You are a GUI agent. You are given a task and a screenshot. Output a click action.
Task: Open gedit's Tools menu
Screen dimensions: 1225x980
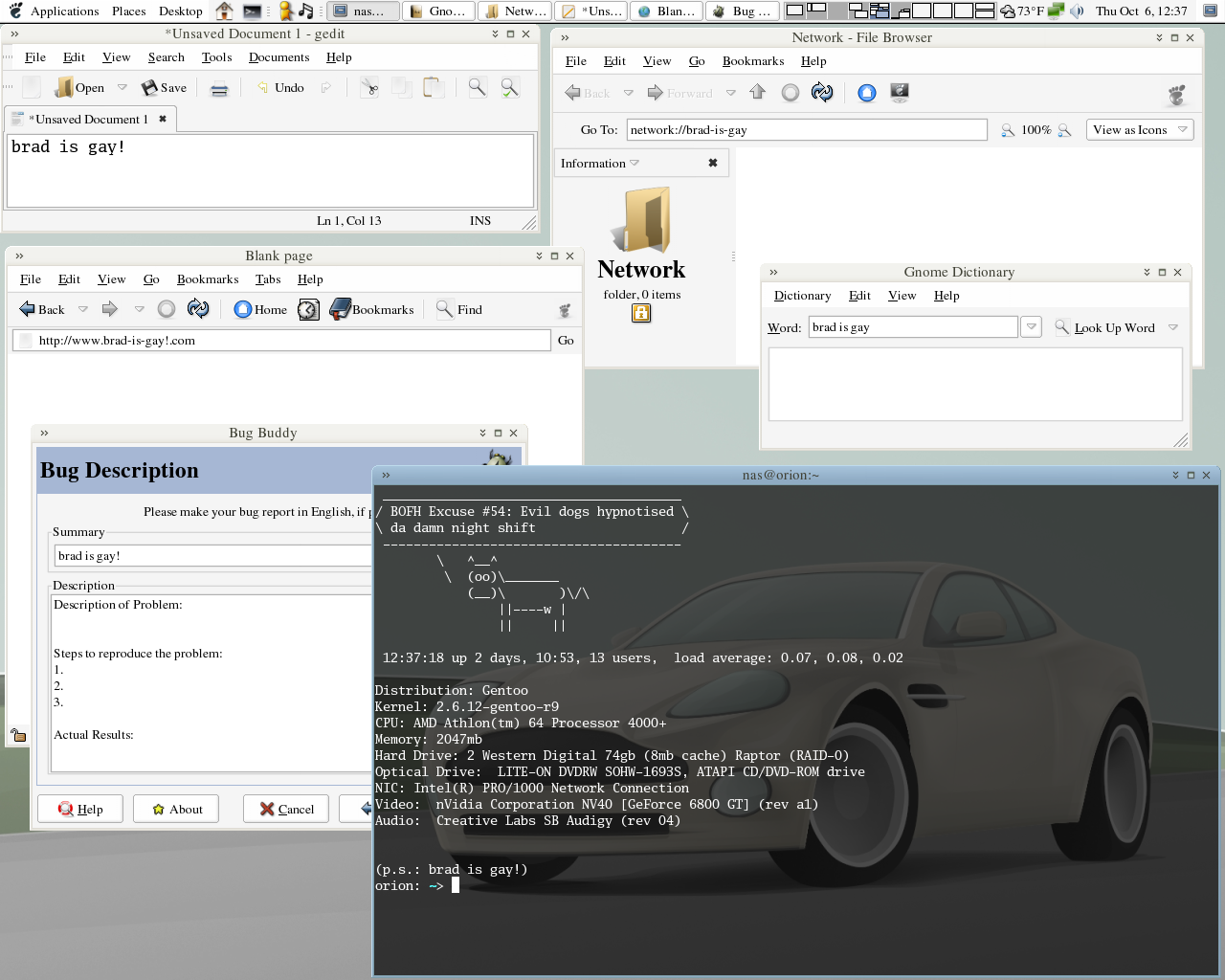click(x=216, y=57)
